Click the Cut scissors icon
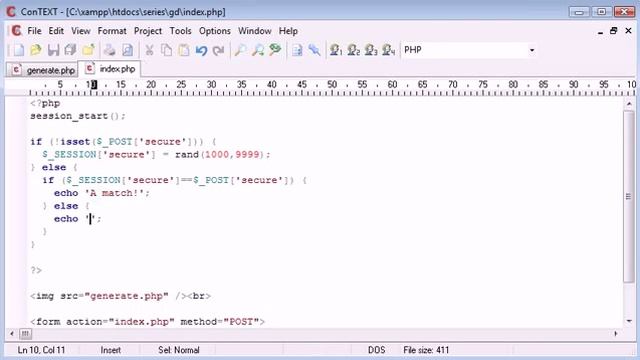 coord(149,50)
